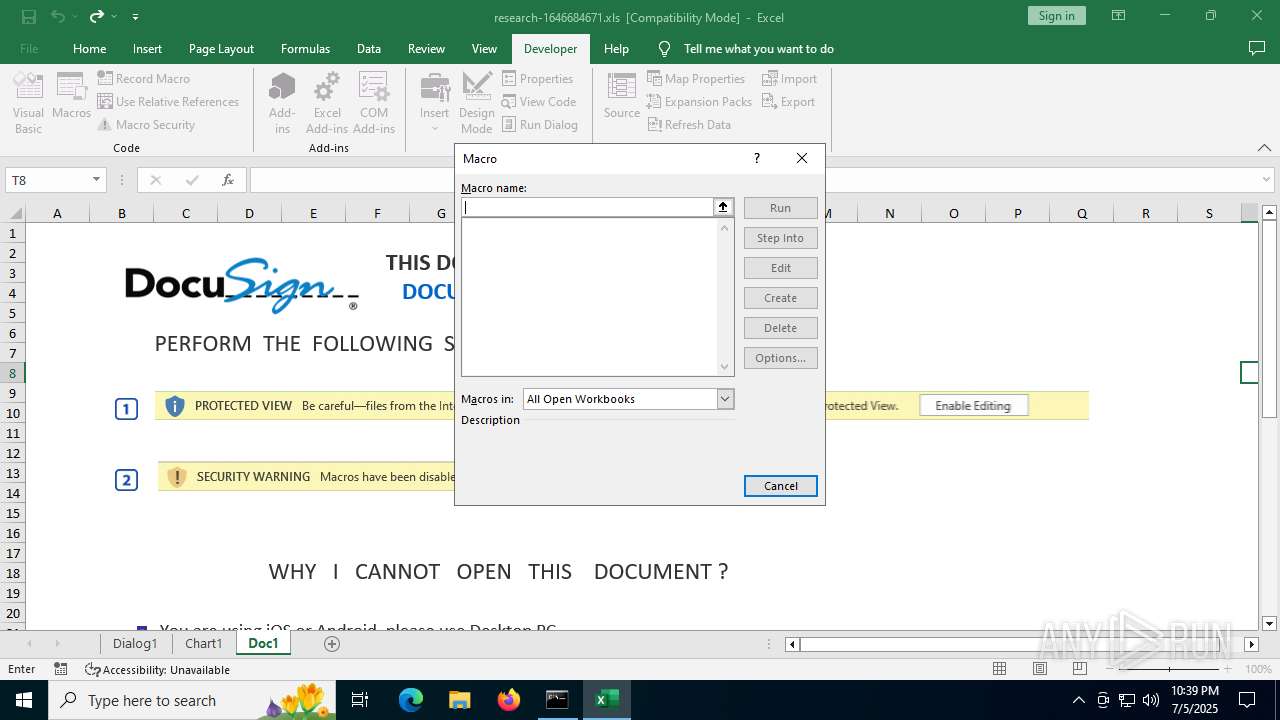Toggle Design Mode
Viewport: 1280px width, 720px height.
476,102
